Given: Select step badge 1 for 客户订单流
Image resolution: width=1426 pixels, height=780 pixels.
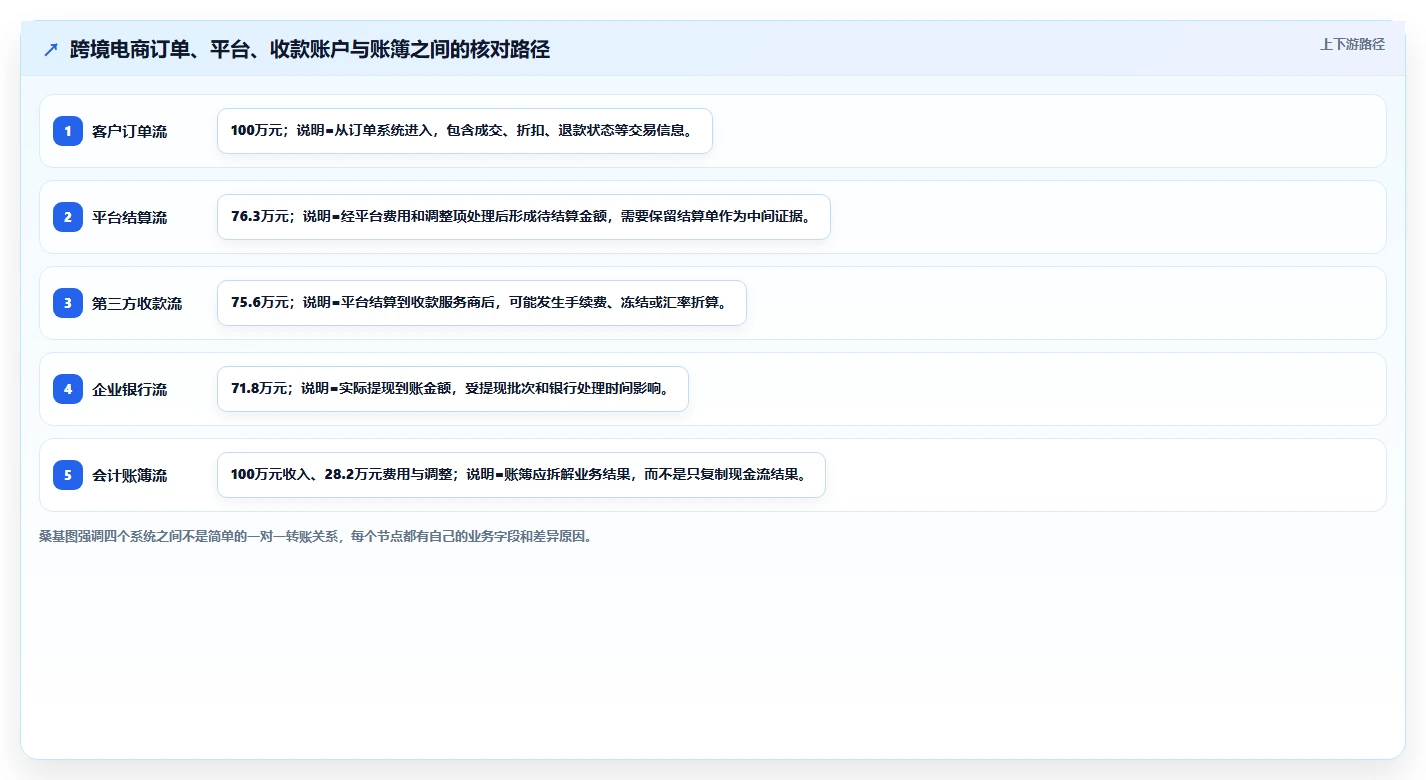Looking at the screenshot, I should click(x=68, y=131).
